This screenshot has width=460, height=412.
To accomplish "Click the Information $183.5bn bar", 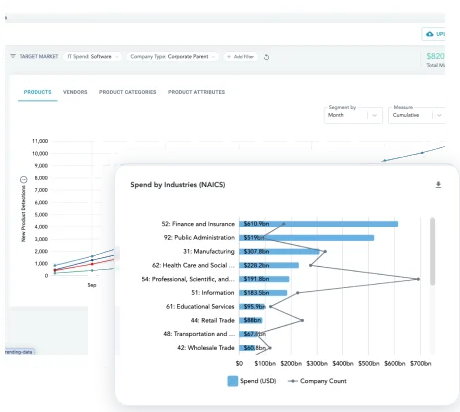I will (263, 293).
